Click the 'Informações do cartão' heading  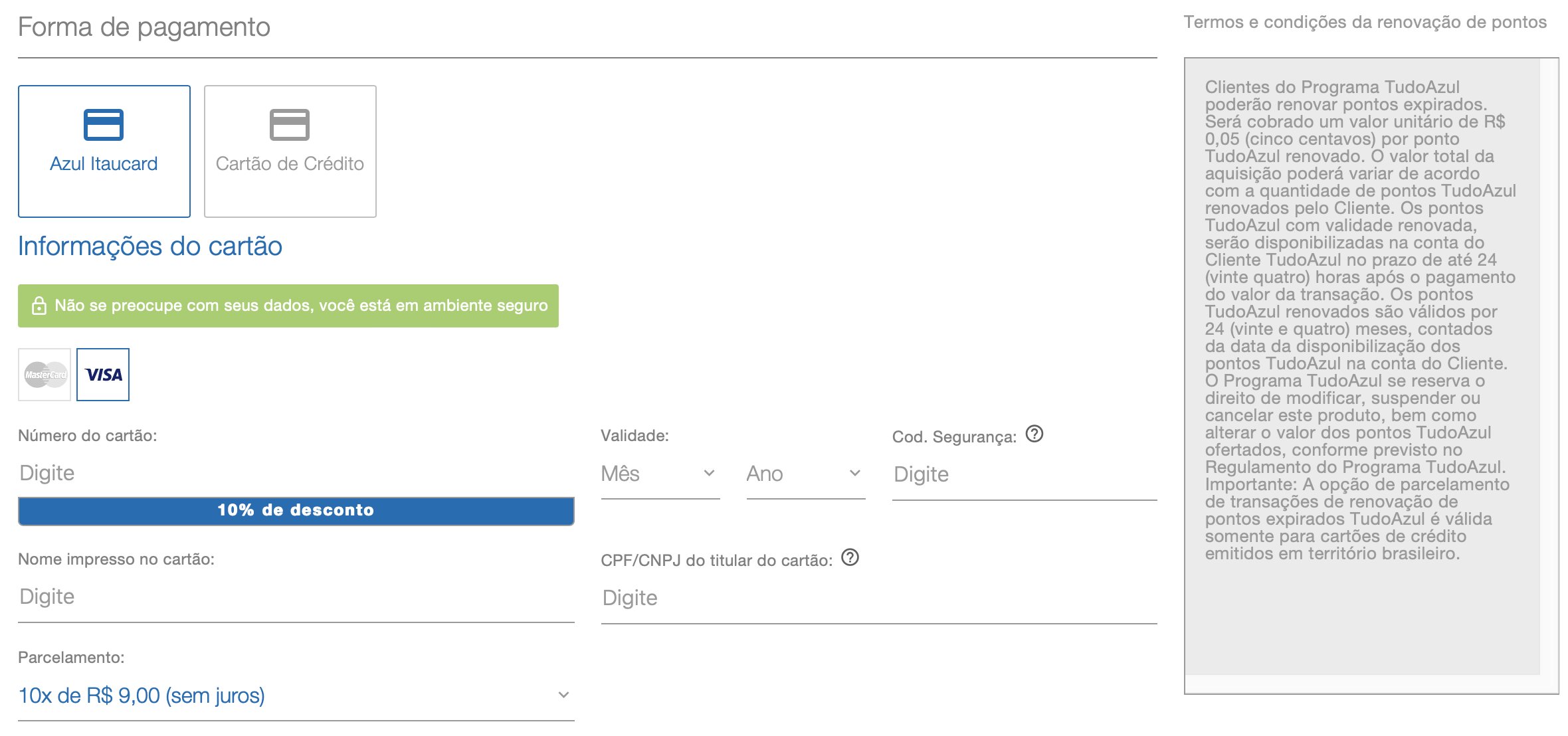point(150,246)
